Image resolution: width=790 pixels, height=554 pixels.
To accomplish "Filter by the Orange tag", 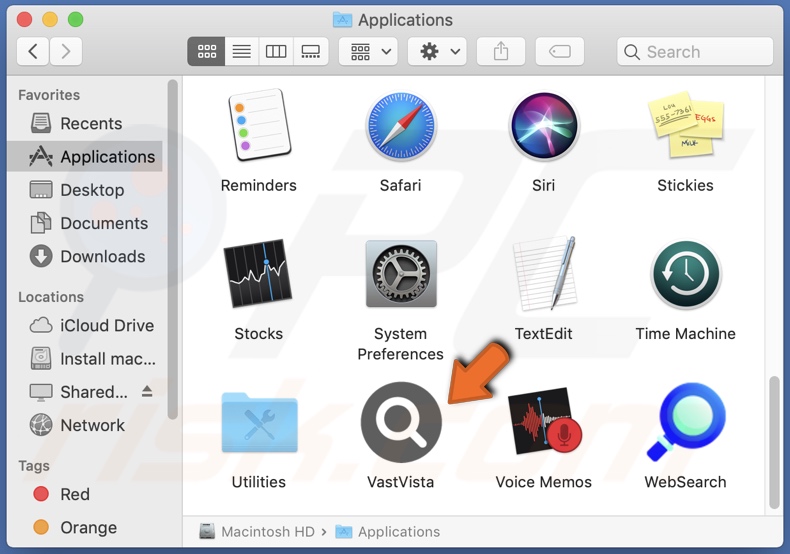I will pyautogui.click(x=85, y=527).
